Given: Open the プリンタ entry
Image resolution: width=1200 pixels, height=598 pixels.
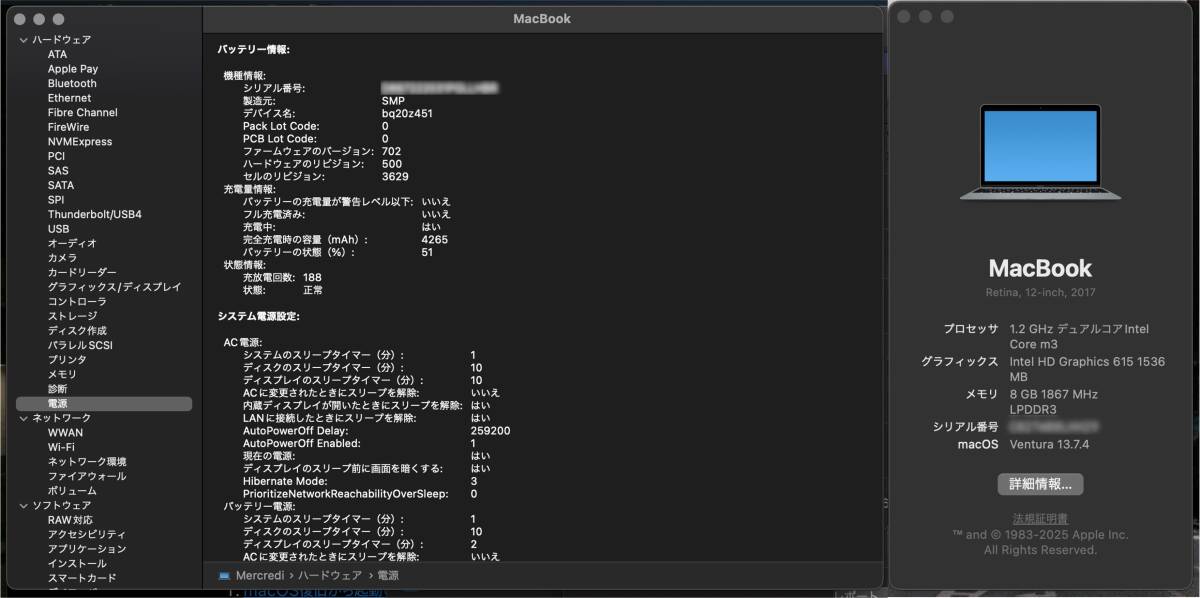Looking at the screenshot, I should click(67, 359).
